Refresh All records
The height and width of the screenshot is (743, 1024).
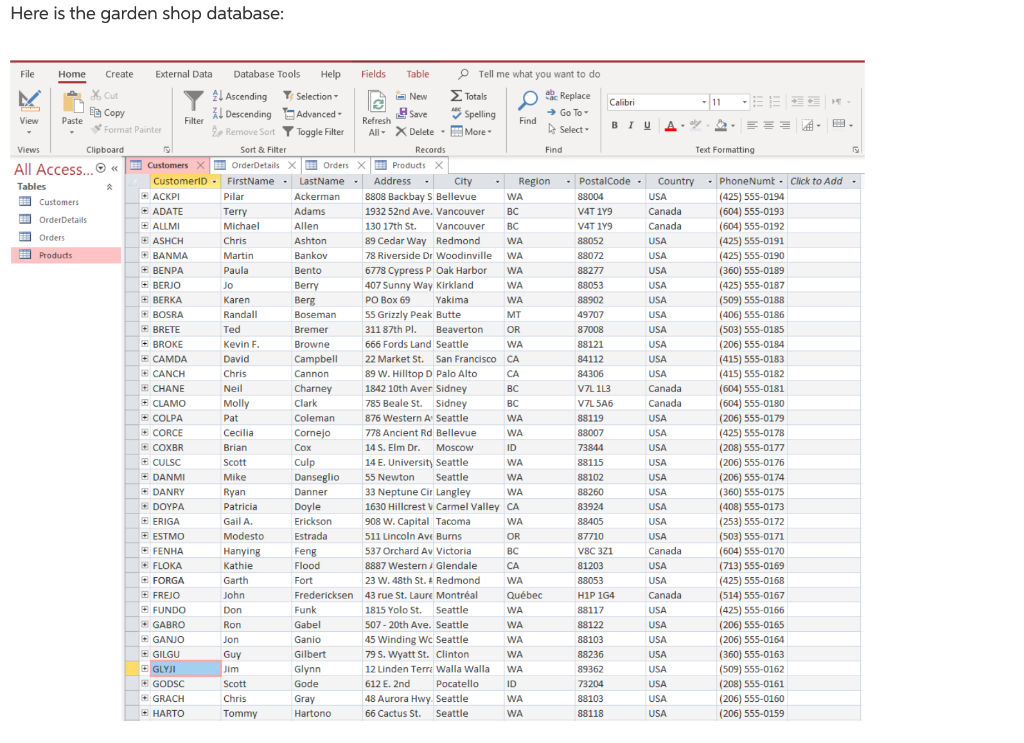tap(376, 113)
